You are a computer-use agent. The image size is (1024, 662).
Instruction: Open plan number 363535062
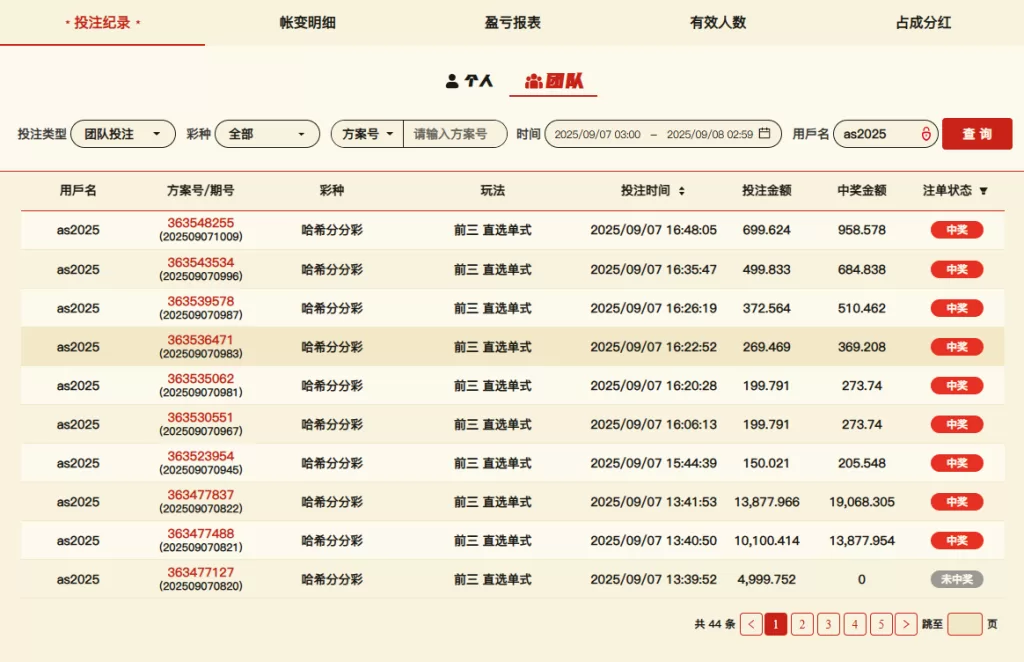point(200,379)
